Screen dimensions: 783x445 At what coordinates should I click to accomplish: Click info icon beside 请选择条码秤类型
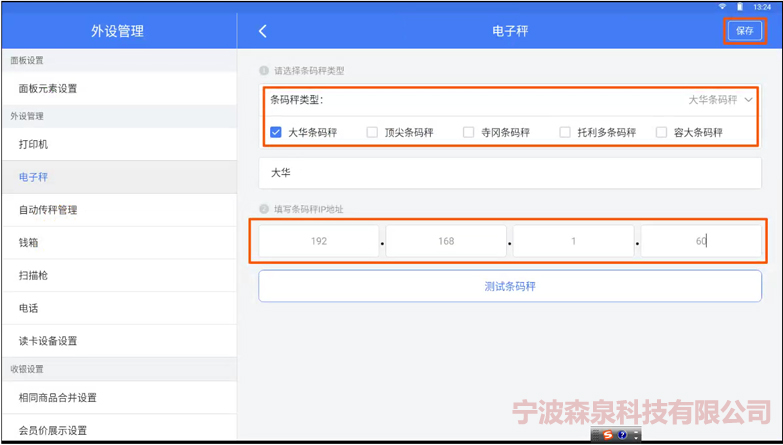[x=264, y=71]
